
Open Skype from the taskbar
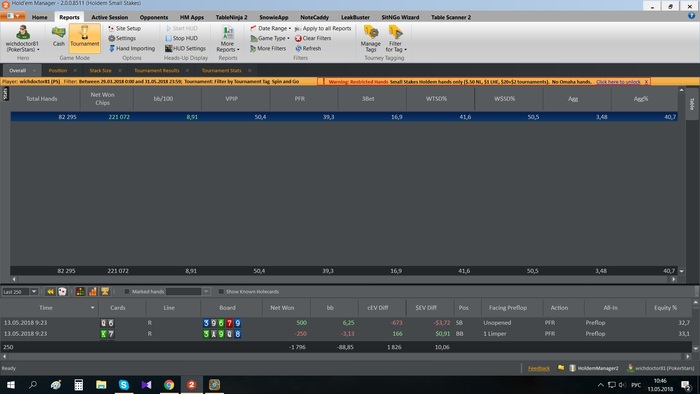pos(124,385)
